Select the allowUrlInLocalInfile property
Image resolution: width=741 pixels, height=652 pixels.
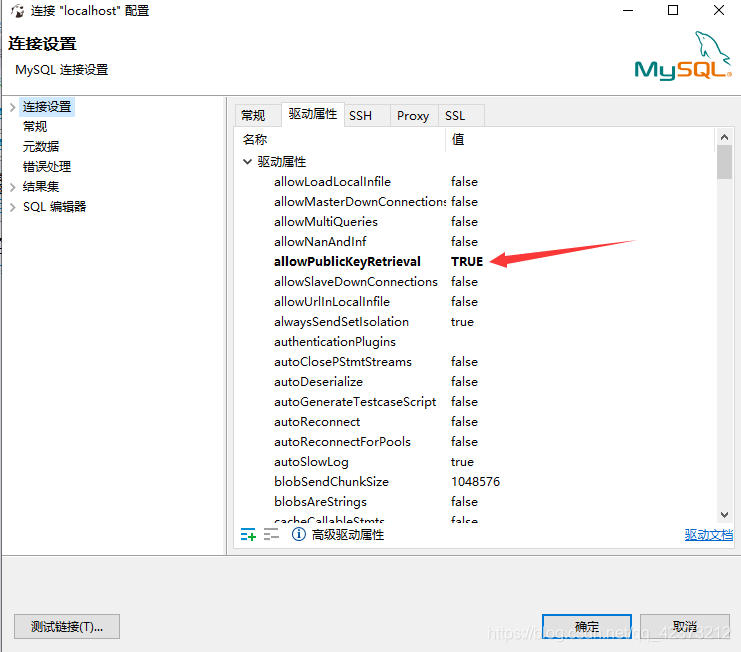click(332, 301)
